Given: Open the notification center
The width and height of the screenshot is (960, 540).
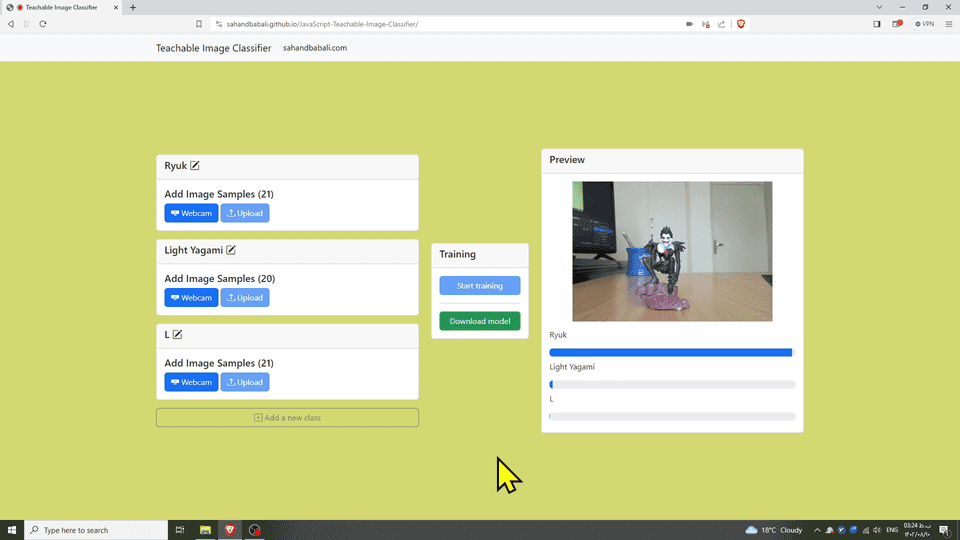Looking at the screenshot, I should pyautogui.click(x=945, y=530).
